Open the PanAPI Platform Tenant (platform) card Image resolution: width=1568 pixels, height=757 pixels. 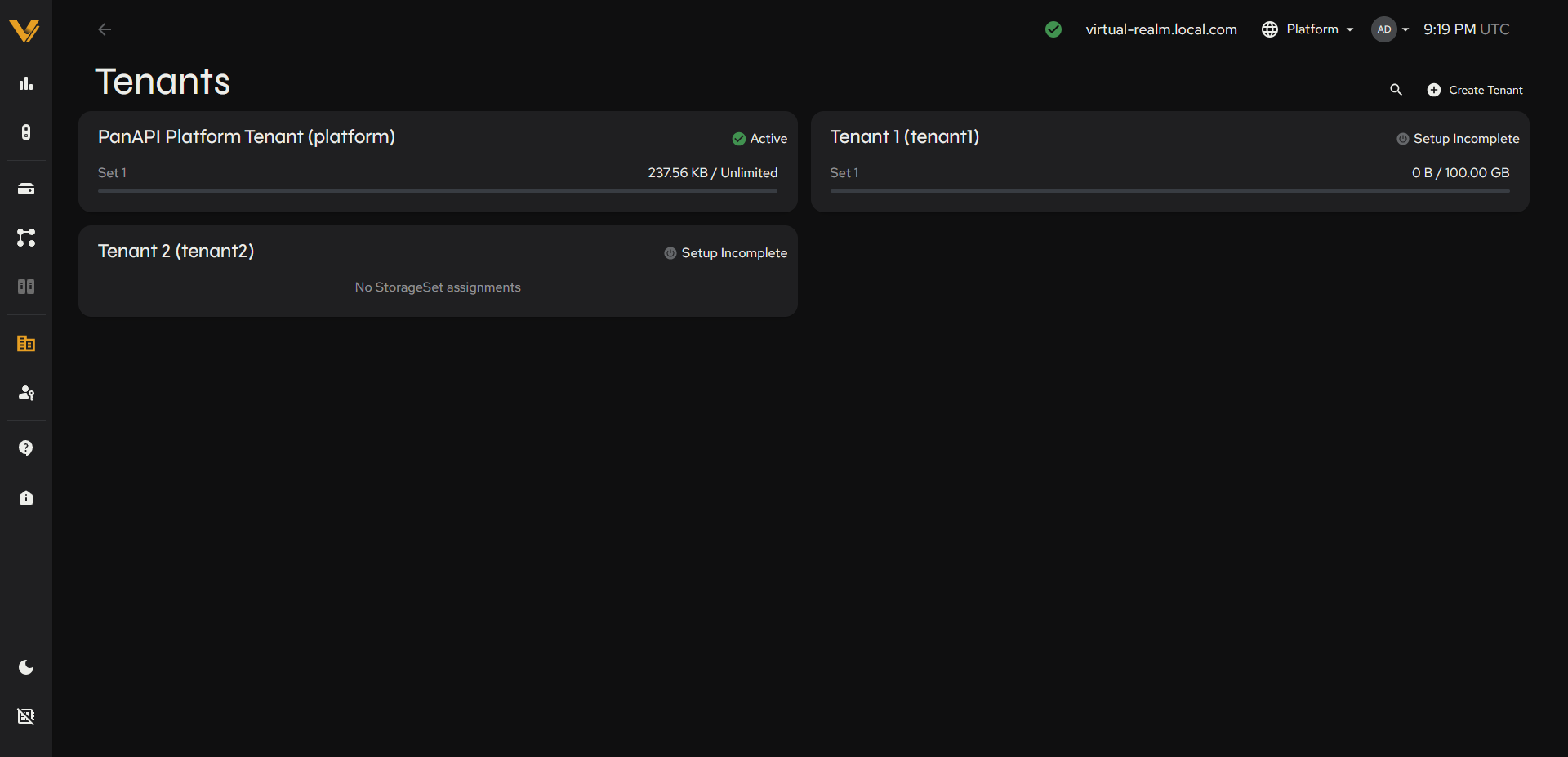[x=438, y=162]
